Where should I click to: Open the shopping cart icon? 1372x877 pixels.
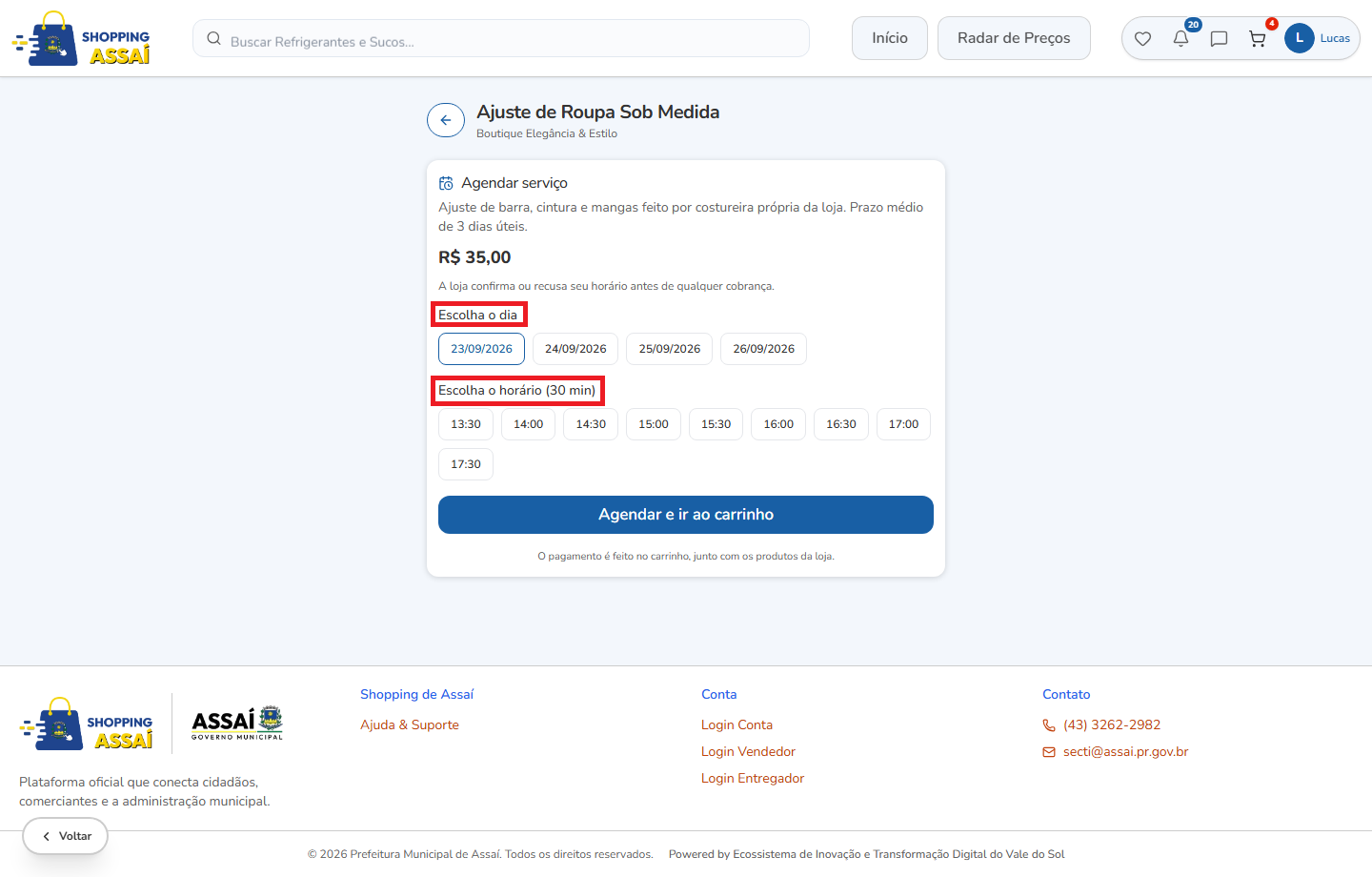point(1258,39)
